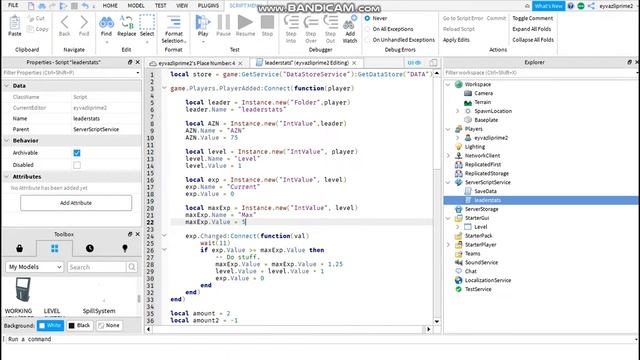Click the Select tool in Edit group
This screenshot has width=640, height=360.
tap(147, 26)
